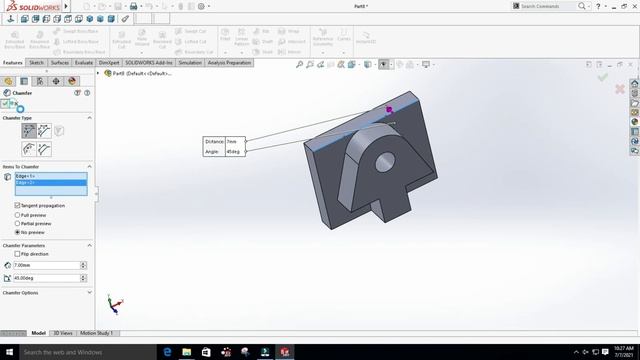Select the Full preview radio button
The image size is (640, 360).
click(x=17, y=215)
